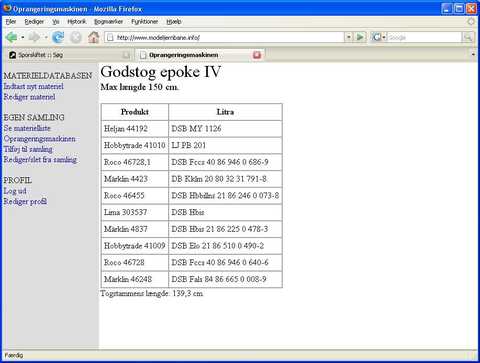The image size is (480, 363).
Task: Open the Forward button history dropdown
Action: click(45, 37)
